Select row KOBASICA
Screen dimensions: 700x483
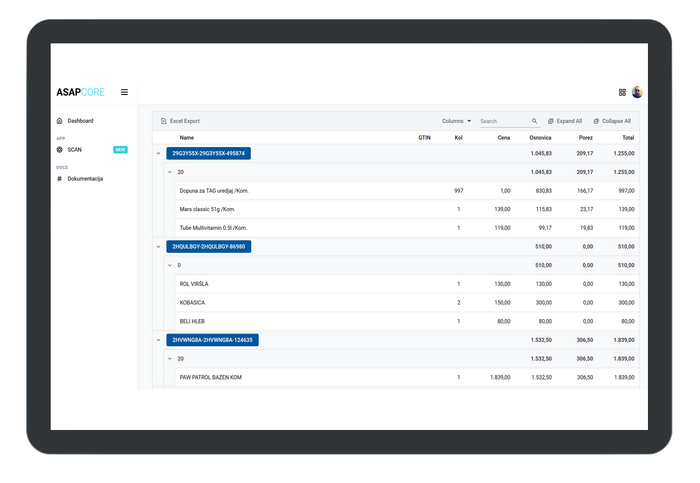click(x=406, y=303)
